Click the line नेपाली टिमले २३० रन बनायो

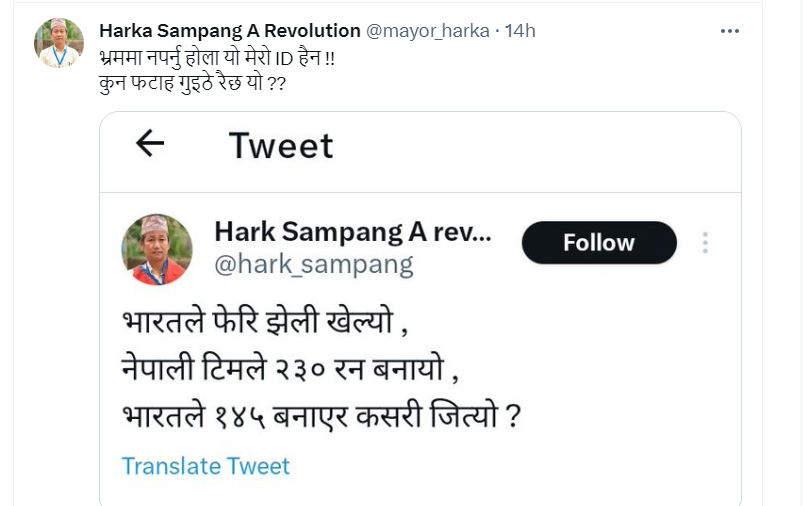[290, 369]
